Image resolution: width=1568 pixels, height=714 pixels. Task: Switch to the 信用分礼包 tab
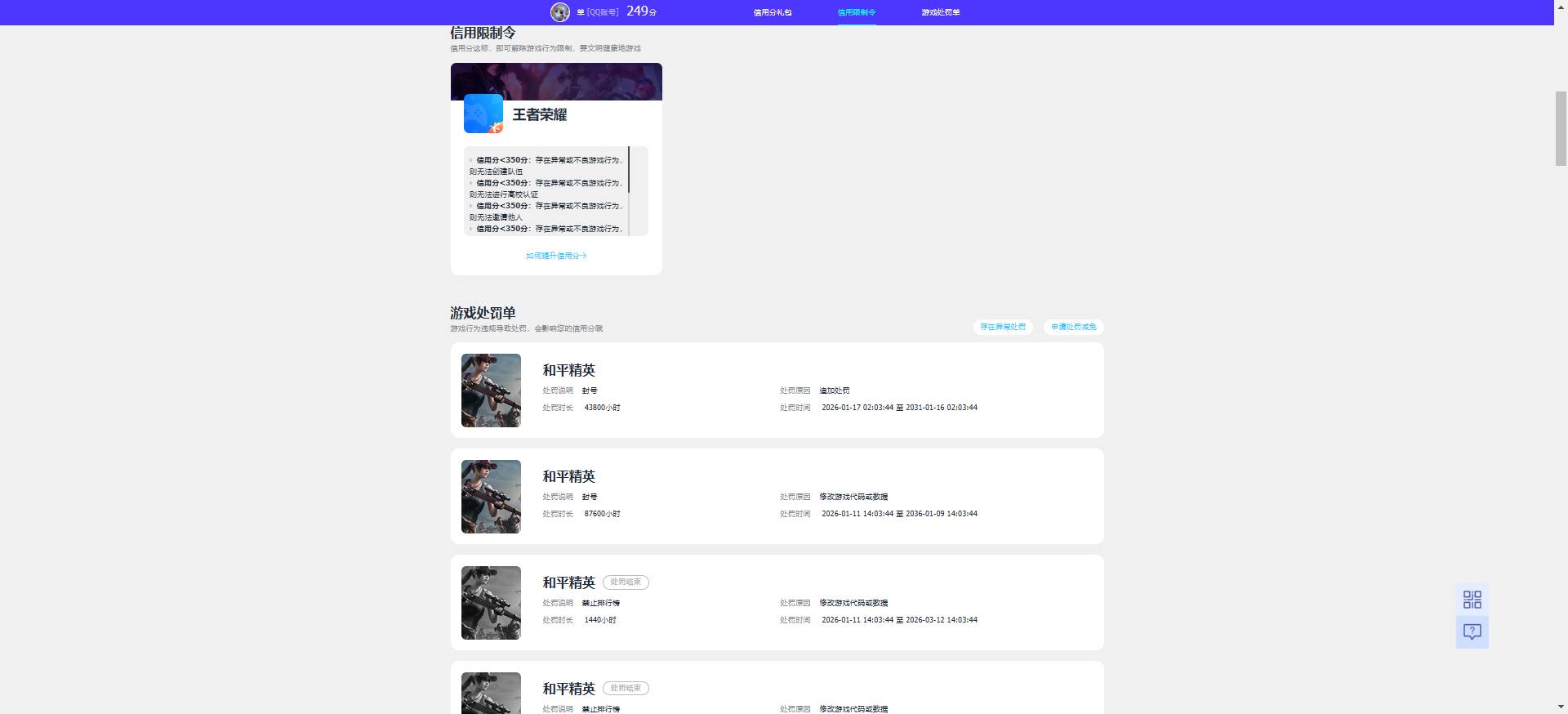pos(772,12)
